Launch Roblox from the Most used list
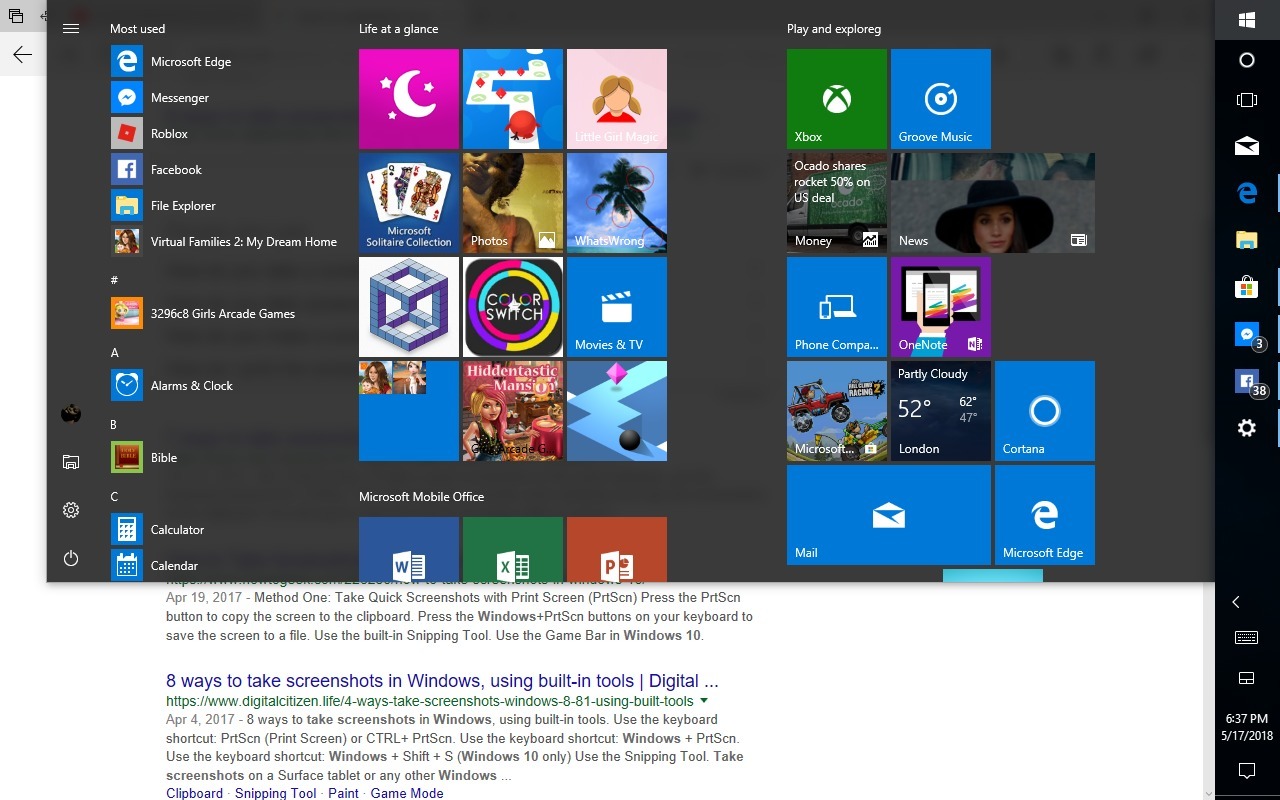Image resolution: width=1280 pixels, height=800 pixels. (225, 134)
